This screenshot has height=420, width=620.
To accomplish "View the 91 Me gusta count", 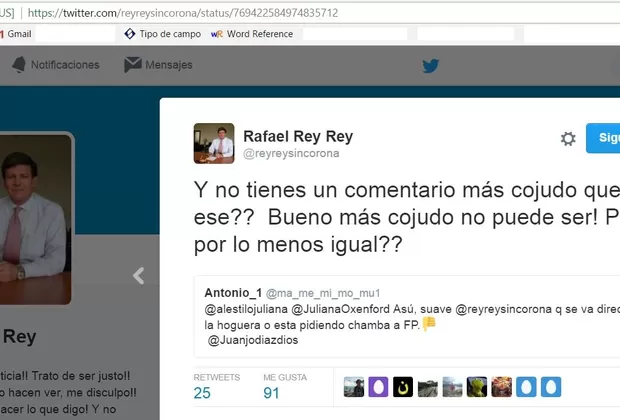I will coord(271,393).
